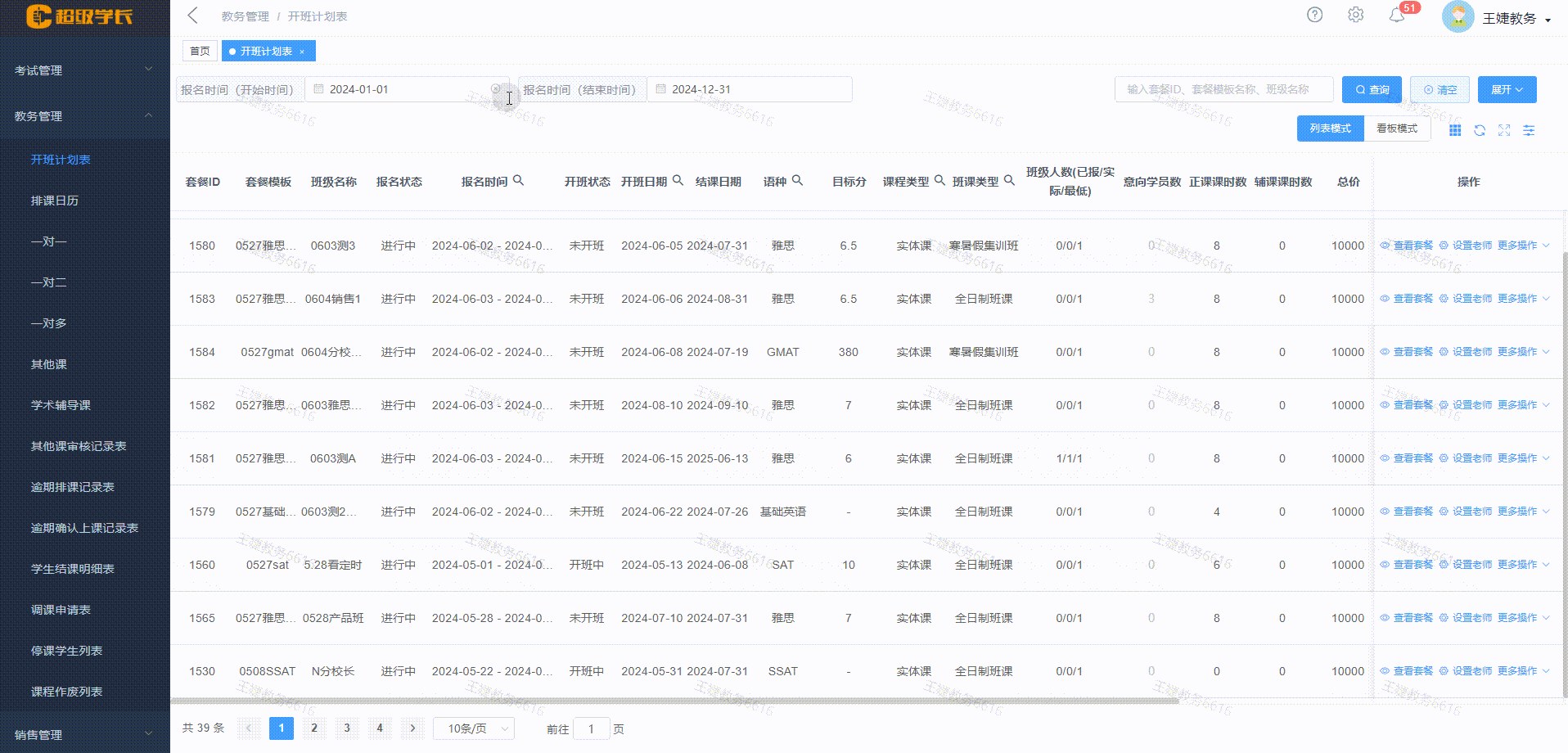Open the 报名时间 column filter

(x=520, y=180)
